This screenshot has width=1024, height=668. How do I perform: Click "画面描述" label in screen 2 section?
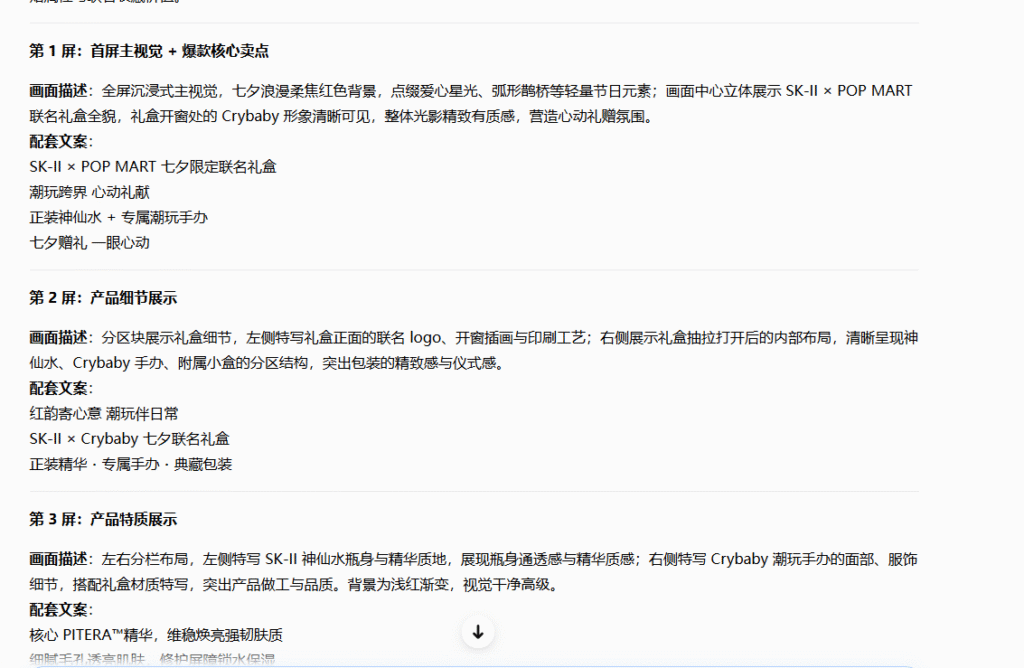click(x=58, y=338)
